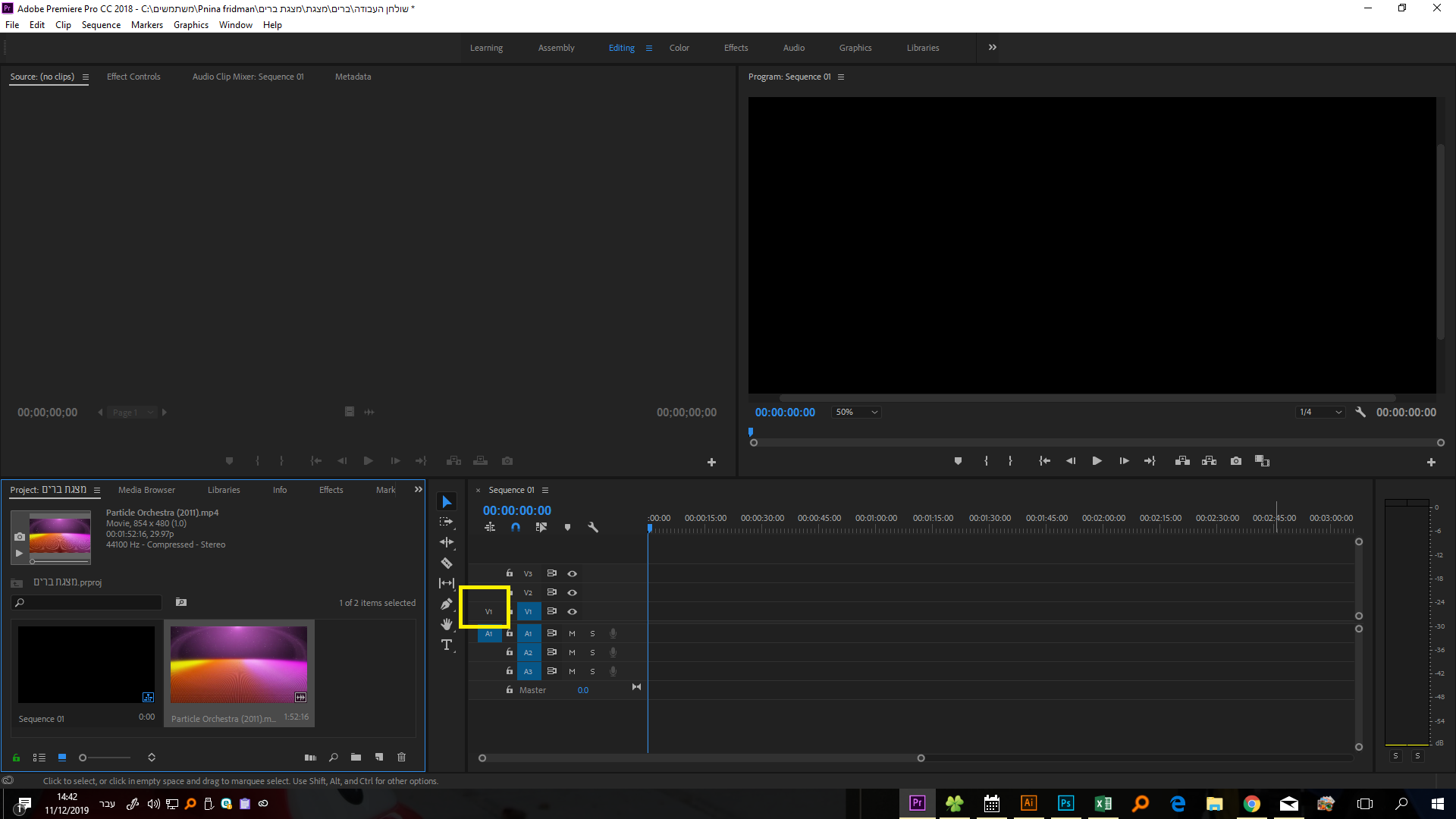
Task: Select the Razor tool
Action: pyautogui.click(x=447, y=563)
